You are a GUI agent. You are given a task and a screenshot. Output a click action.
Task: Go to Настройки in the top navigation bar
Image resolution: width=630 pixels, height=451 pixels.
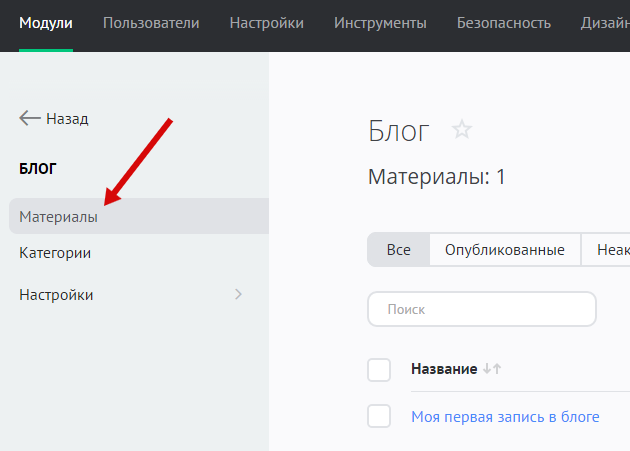coord(266,23)
